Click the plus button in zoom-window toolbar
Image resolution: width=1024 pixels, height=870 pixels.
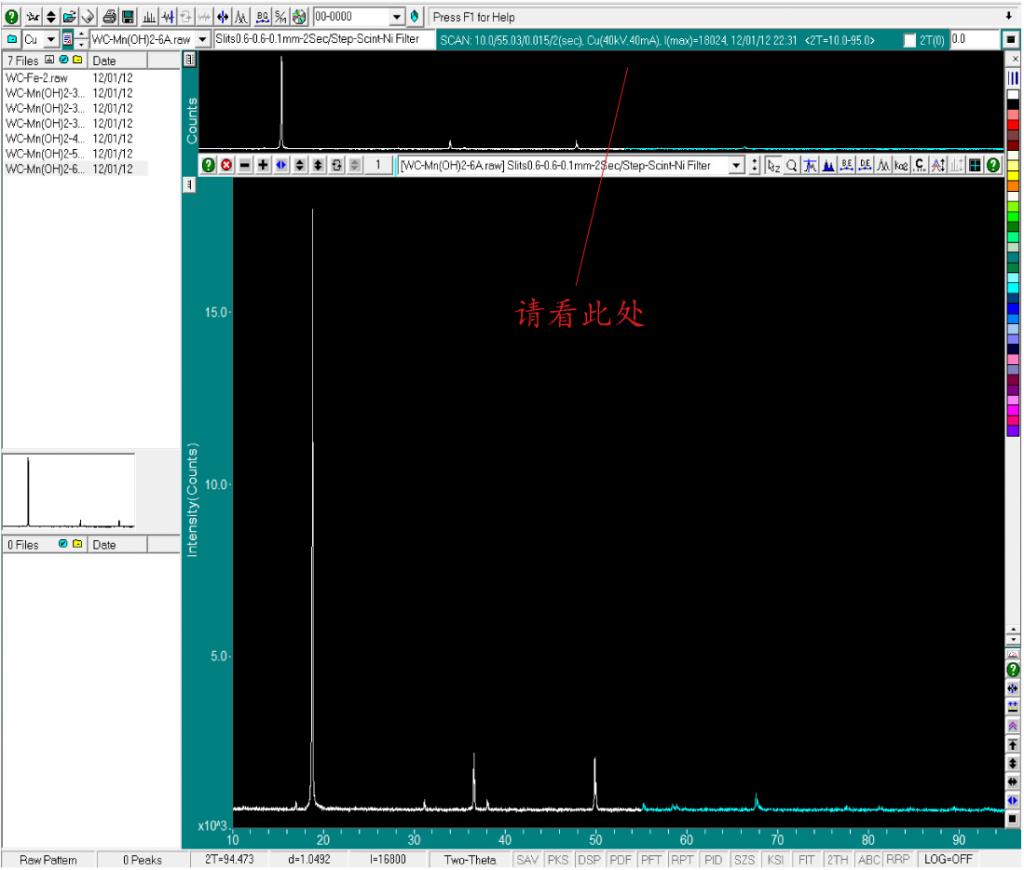click(x=263, y=165)
